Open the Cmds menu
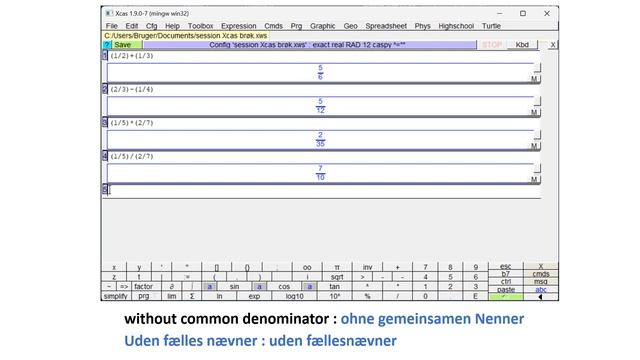Screen dimensions: 640x360 coord(273,26)
